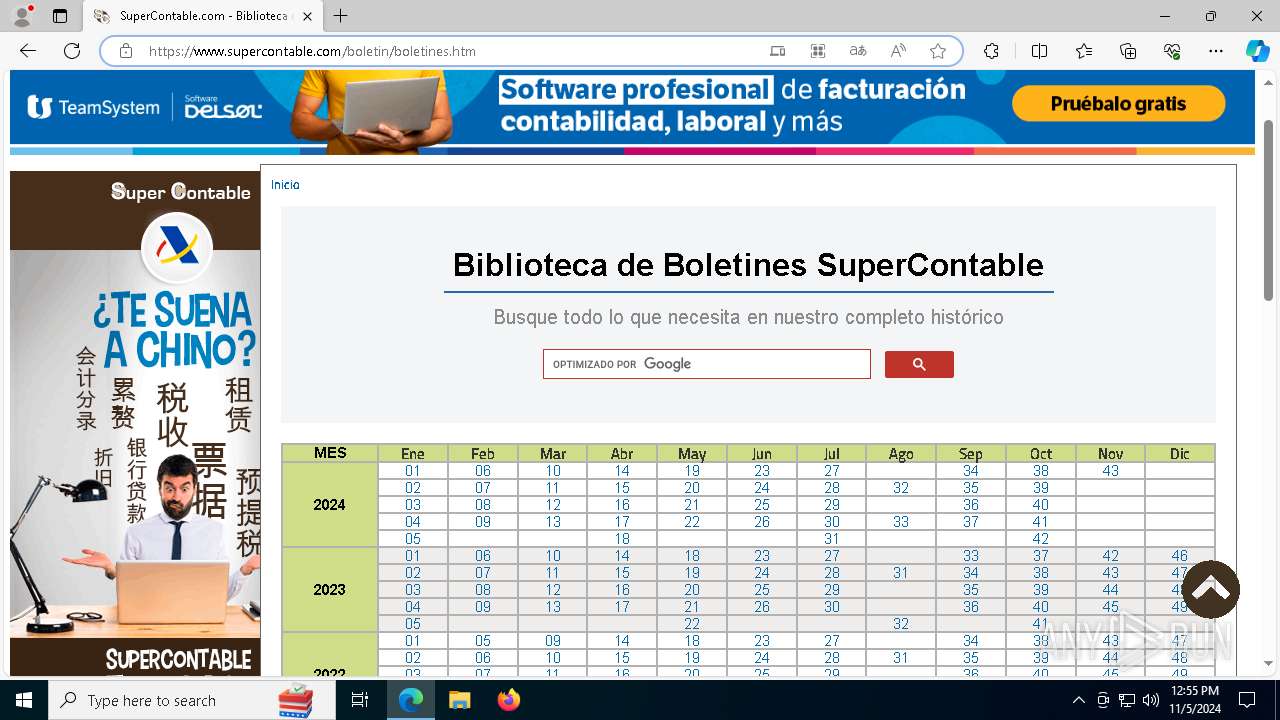View site information lock icon
This screenshot has height=720, width=1280.
[126, 51]
